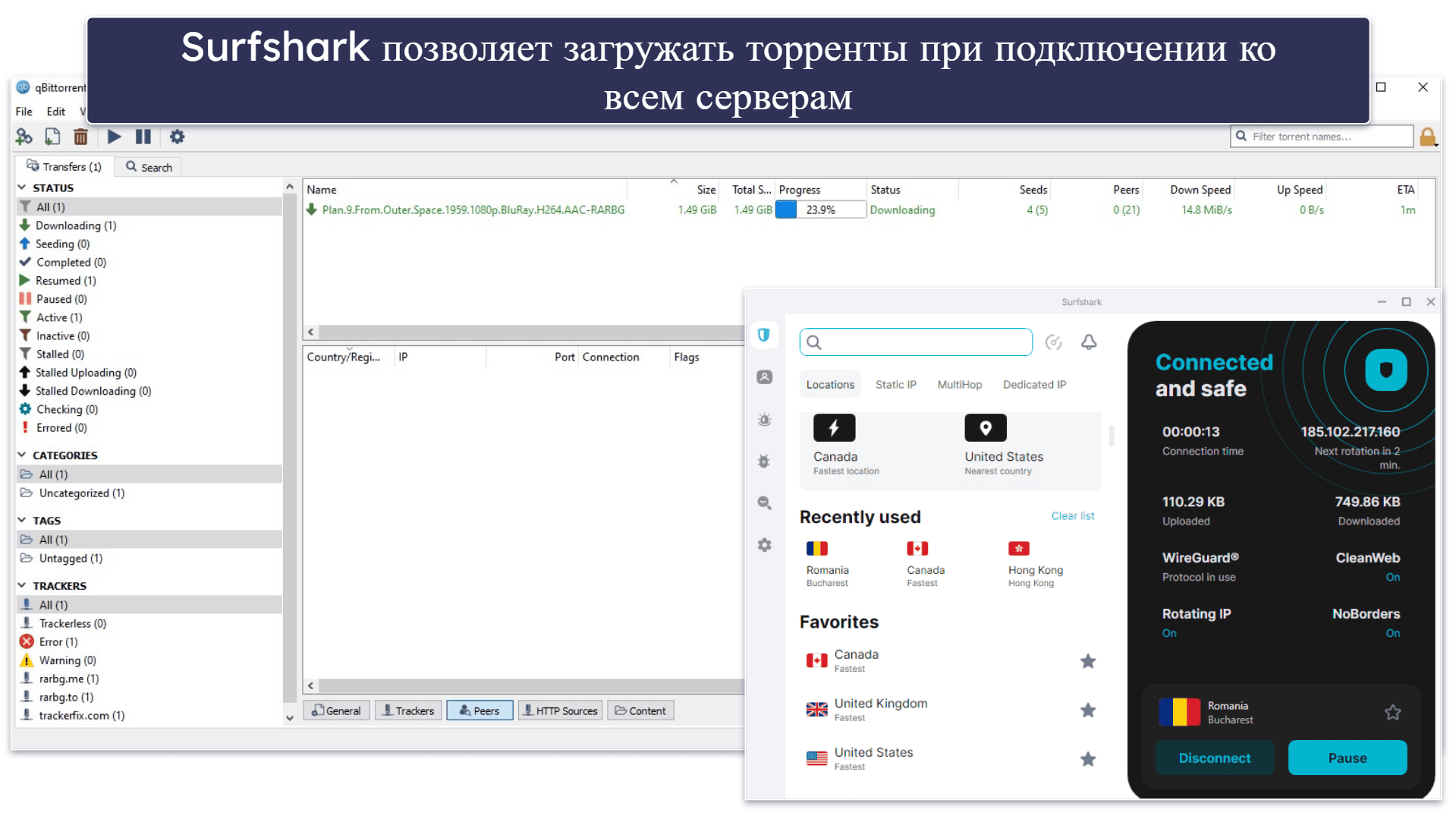The height and width of the screenshot is (819, 1456).
Task: Switch to MultiHop tab in Surfshark
Action: 959,385
